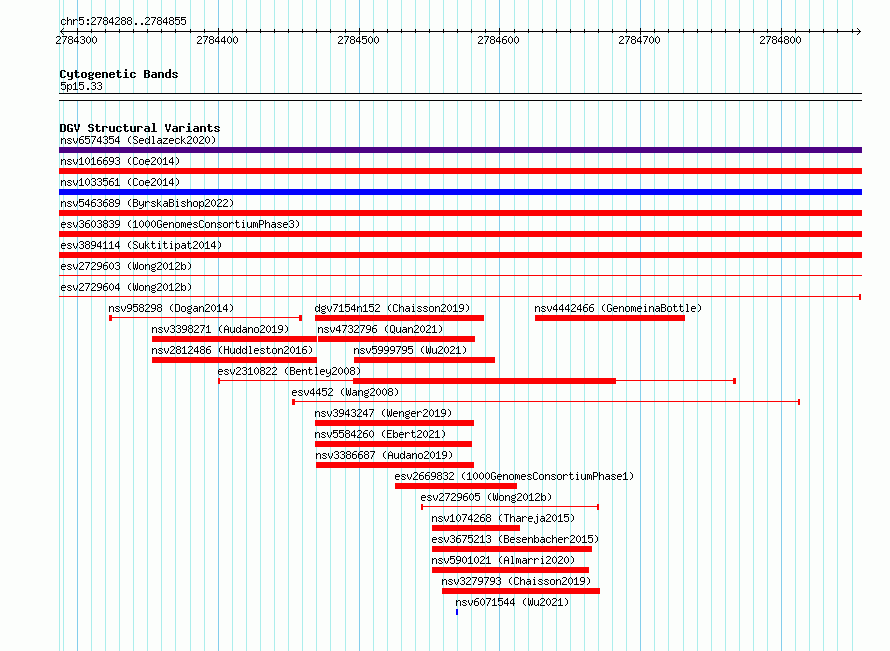Open nsv5999795 (Wu2021) variant
890x651 pixels.
(x=410, y=350)
